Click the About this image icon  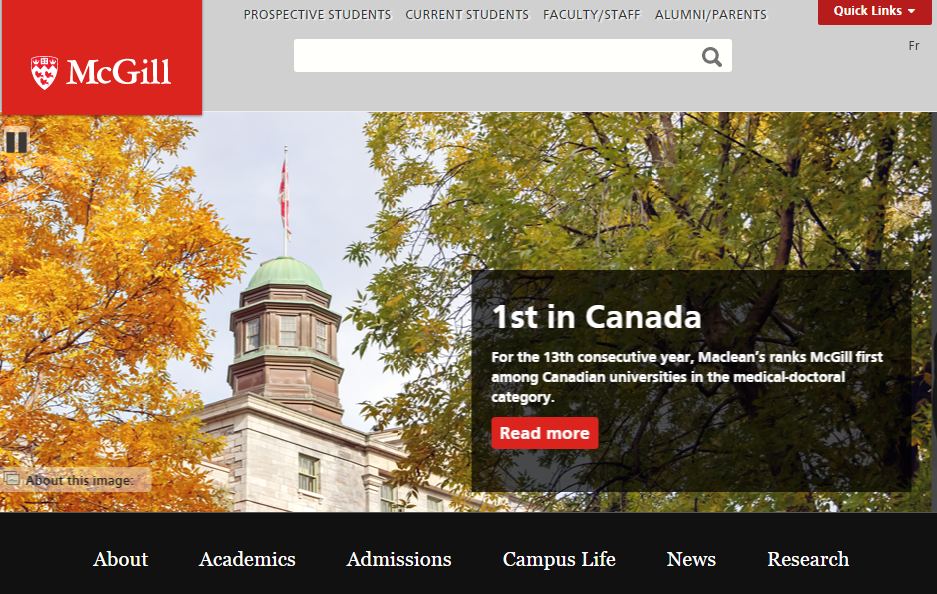coord(11,479)
